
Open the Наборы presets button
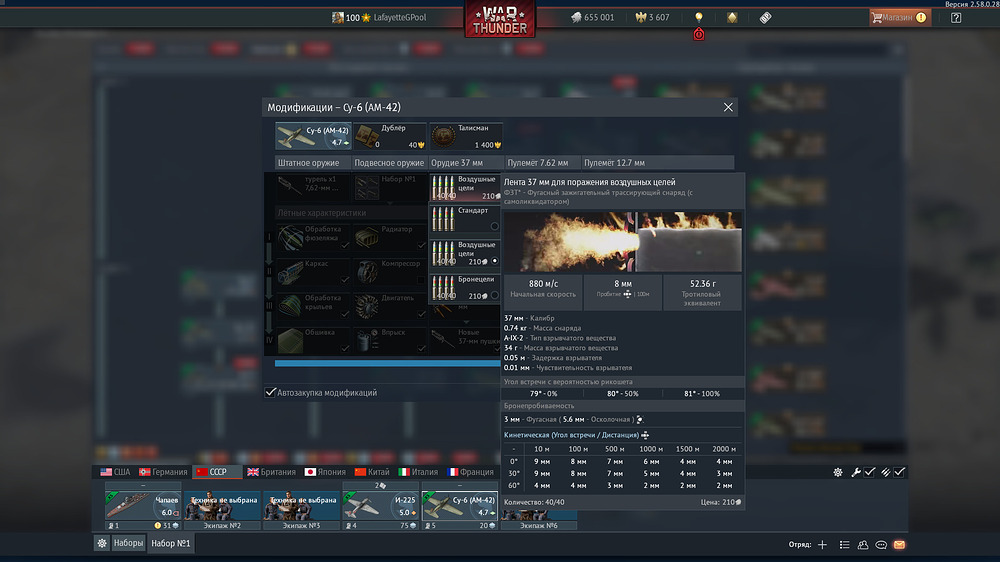129,543
